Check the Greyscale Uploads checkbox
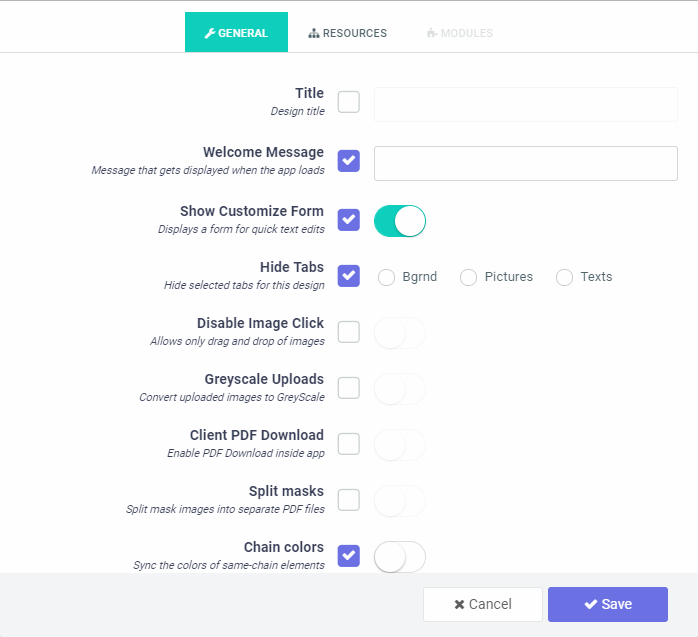 click(349, 388)
